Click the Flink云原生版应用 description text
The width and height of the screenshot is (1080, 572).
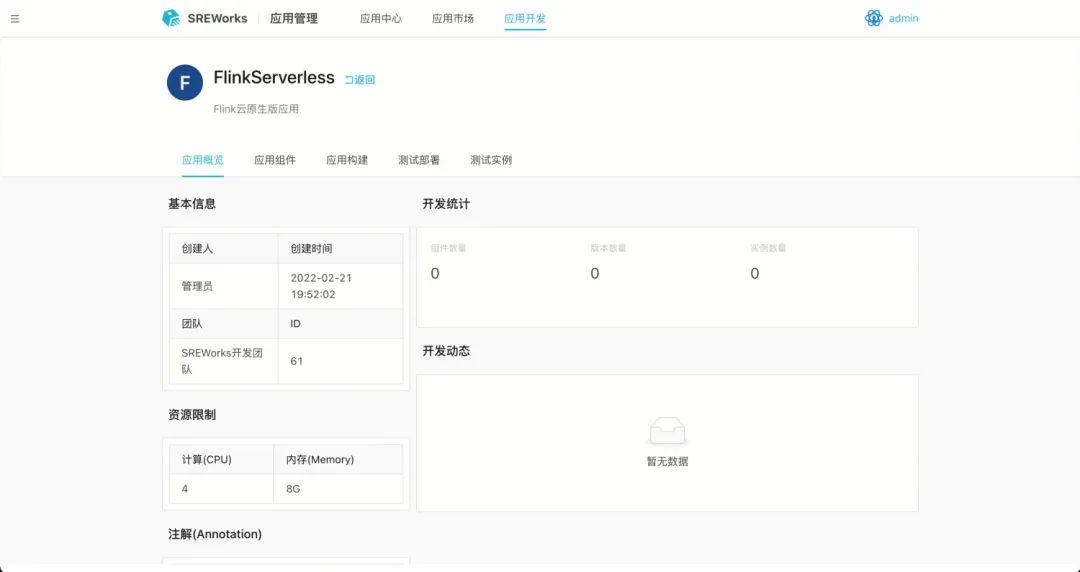tap(256, 109)
